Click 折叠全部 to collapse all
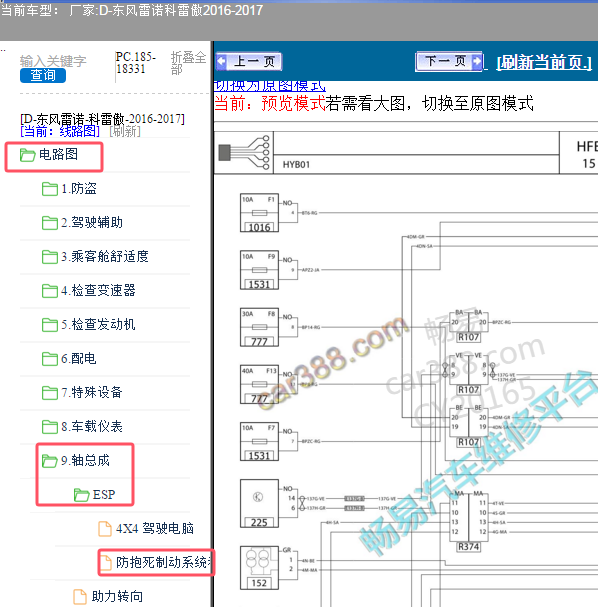The image size is (598, 607). [x=188, y=63]
